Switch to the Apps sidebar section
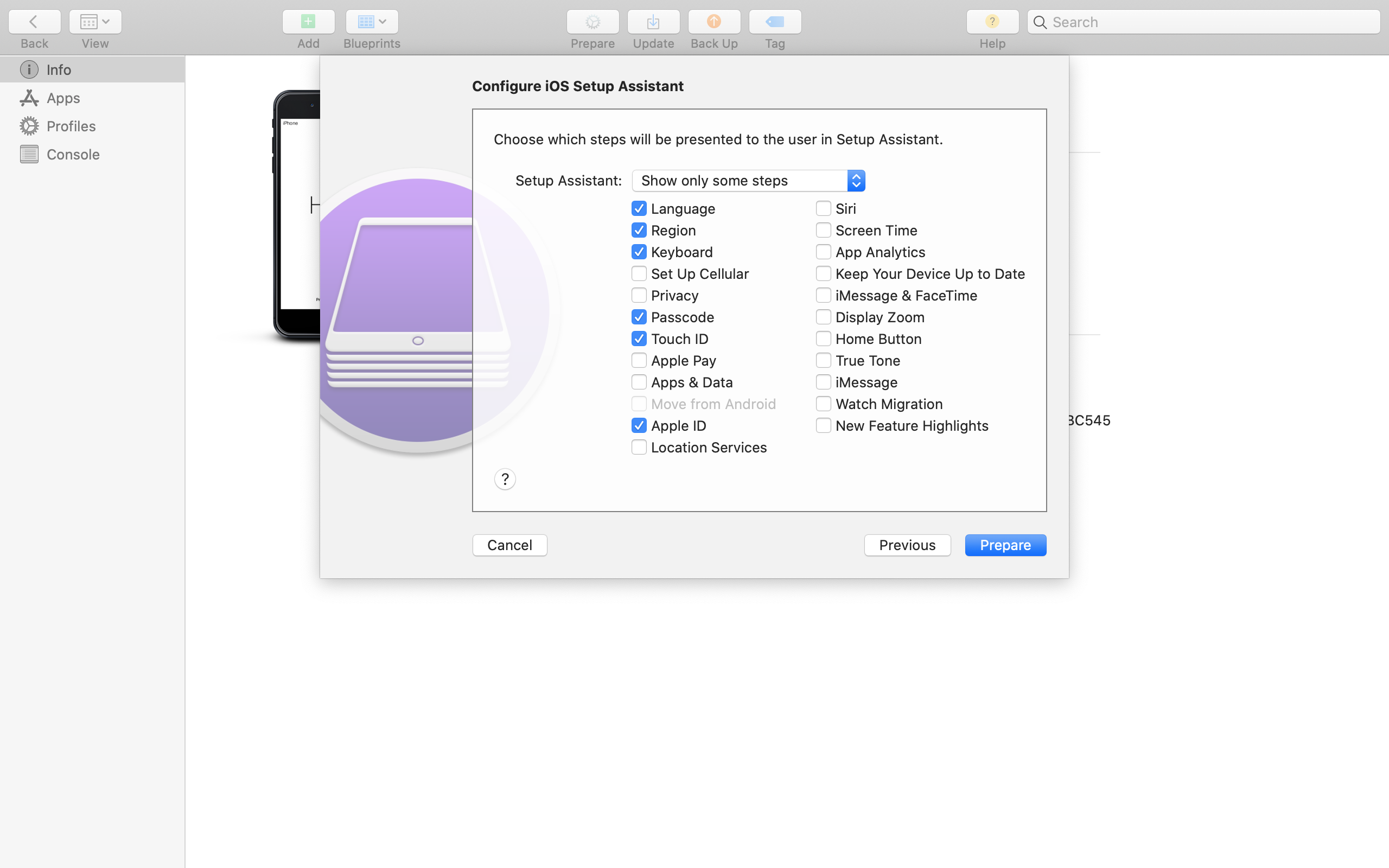This screenshot has height=868, width=1389. [62, 98]
